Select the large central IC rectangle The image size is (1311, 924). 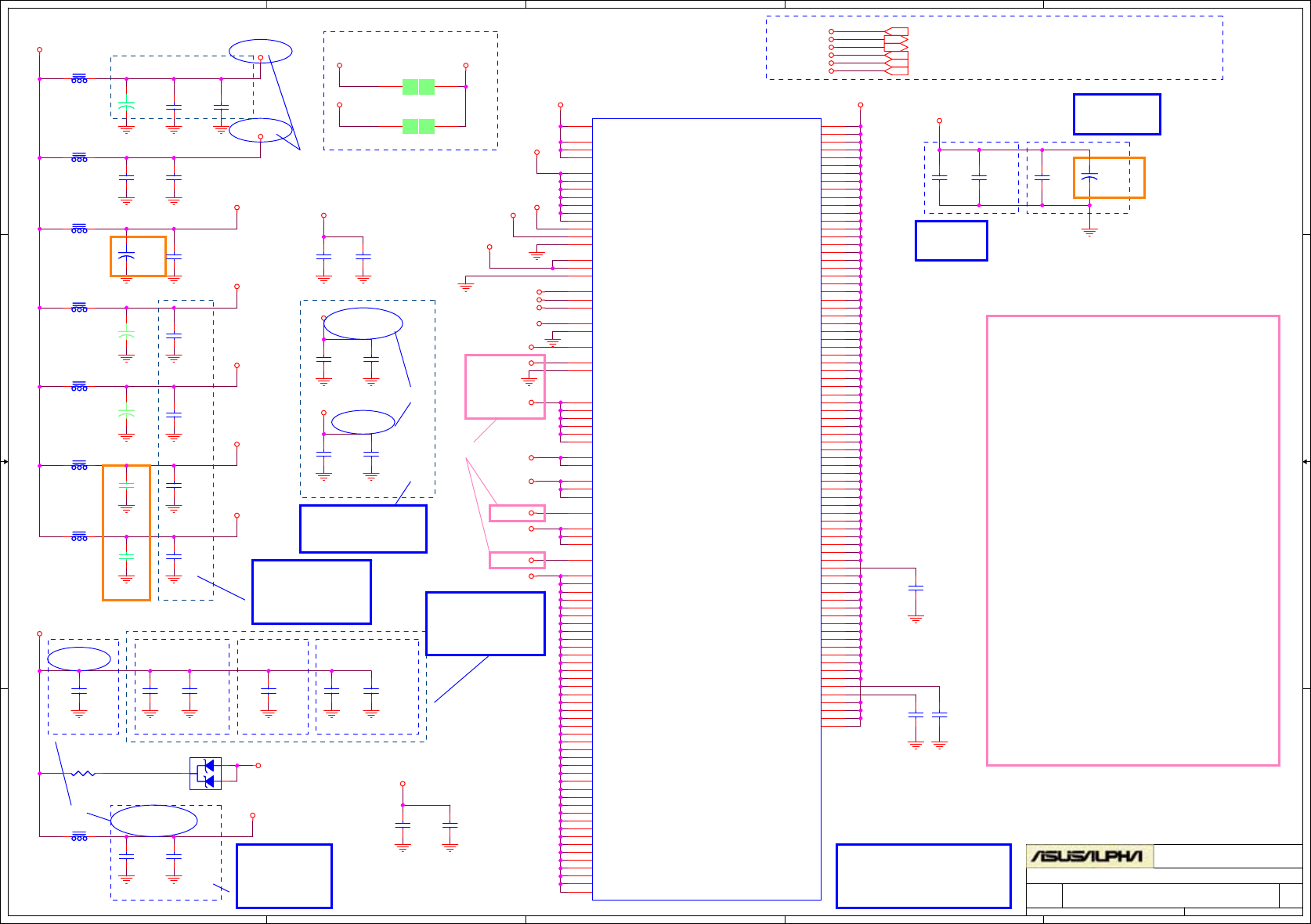706,509
